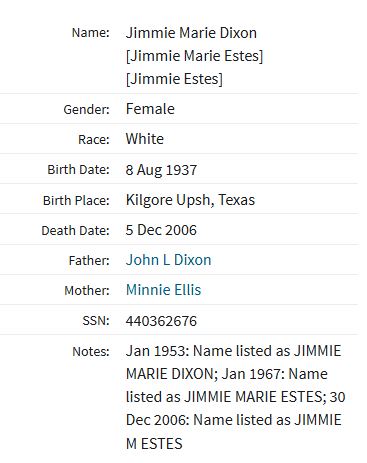Screen dimensions: 367x463
Task: Click the Birth Place field label
Action: (76, 200)
